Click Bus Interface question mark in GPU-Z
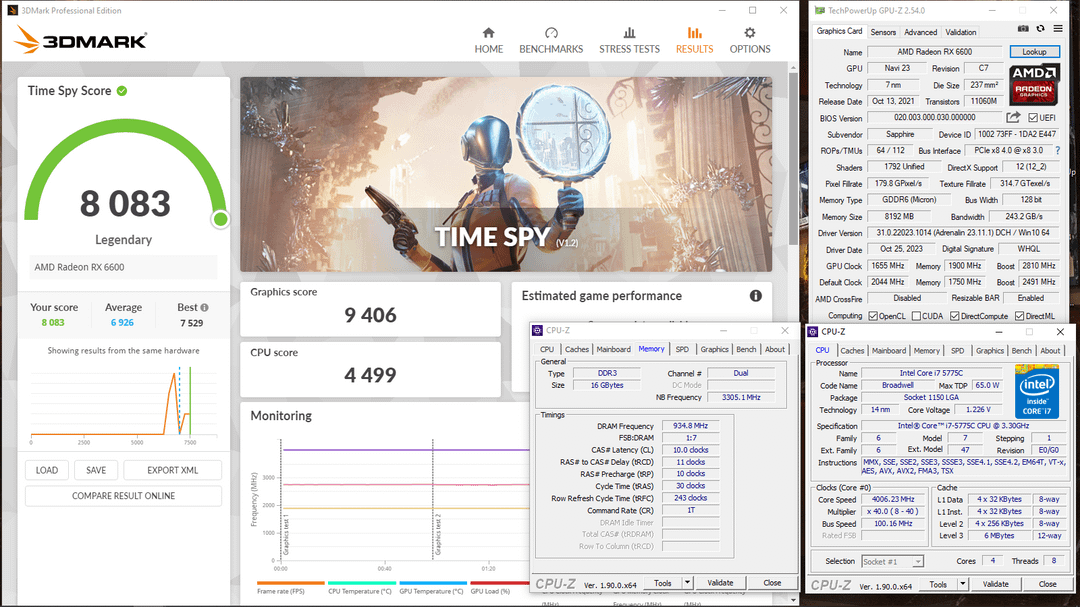This screenshot has height=607, width=1080. point(1058,150)
